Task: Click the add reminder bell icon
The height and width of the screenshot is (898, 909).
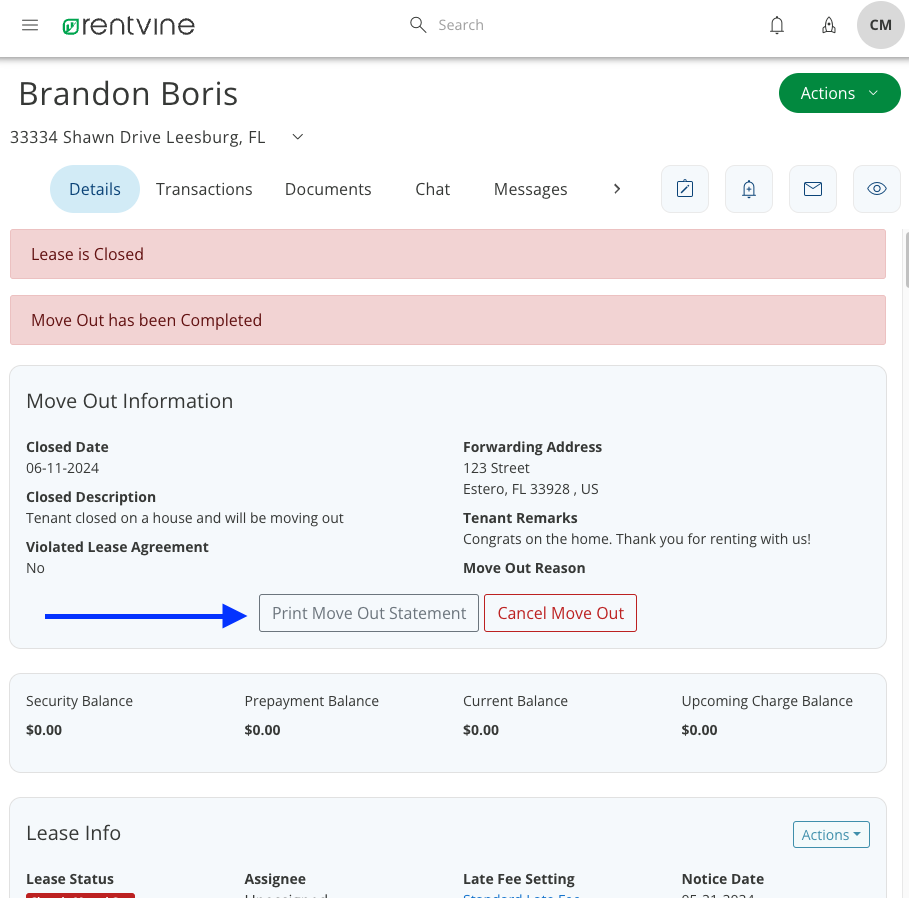Action: pos(749,189)
